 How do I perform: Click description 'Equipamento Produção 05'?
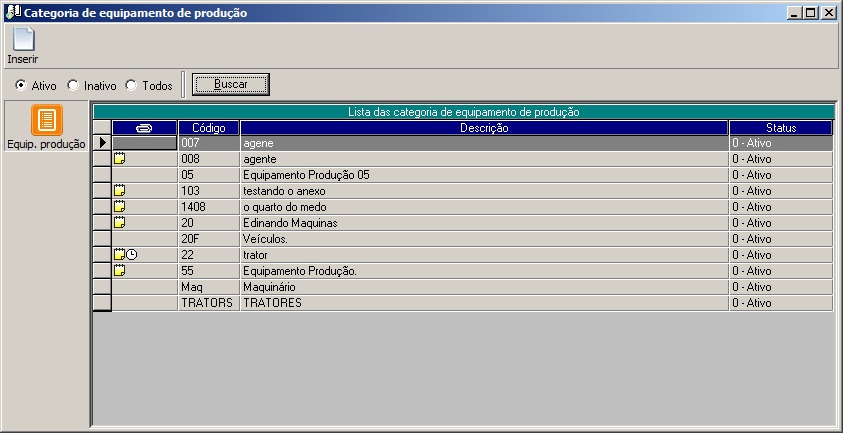coord(306,175)
